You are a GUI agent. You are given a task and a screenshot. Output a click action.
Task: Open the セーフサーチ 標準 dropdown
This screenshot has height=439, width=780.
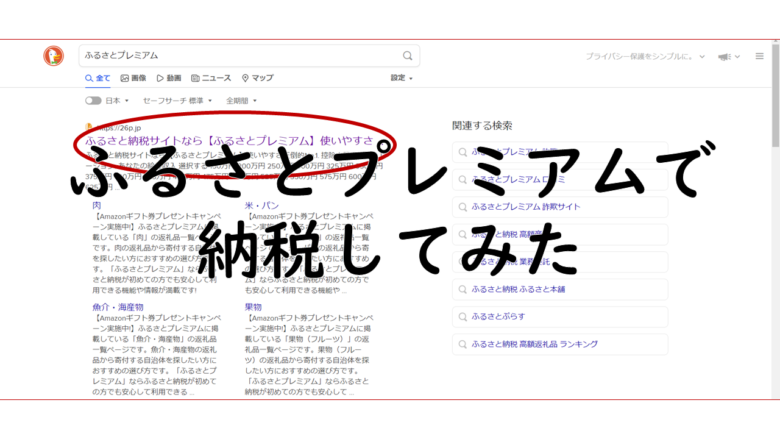[177, 100]
